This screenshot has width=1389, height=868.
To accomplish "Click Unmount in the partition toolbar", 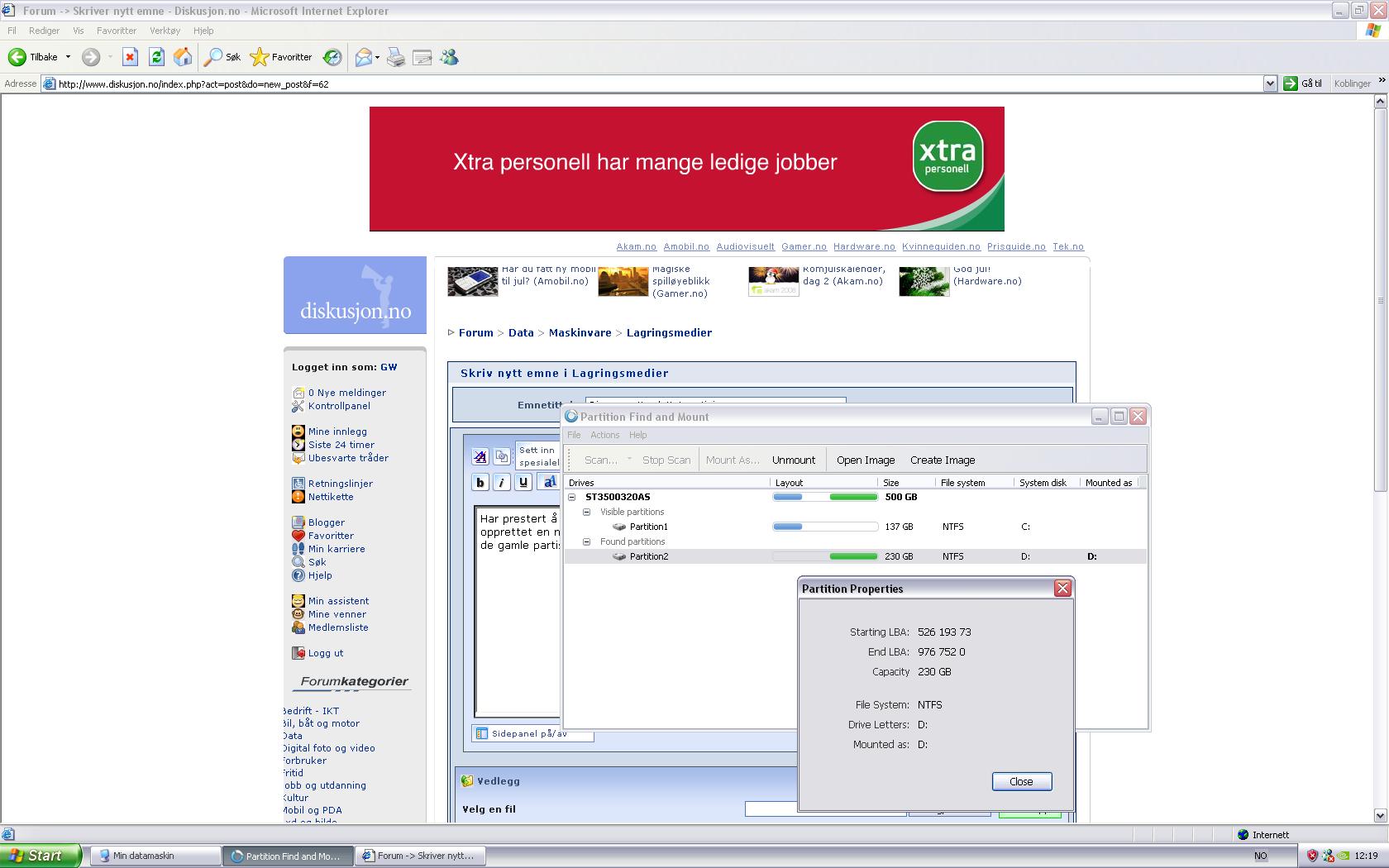I will point(794,460).
